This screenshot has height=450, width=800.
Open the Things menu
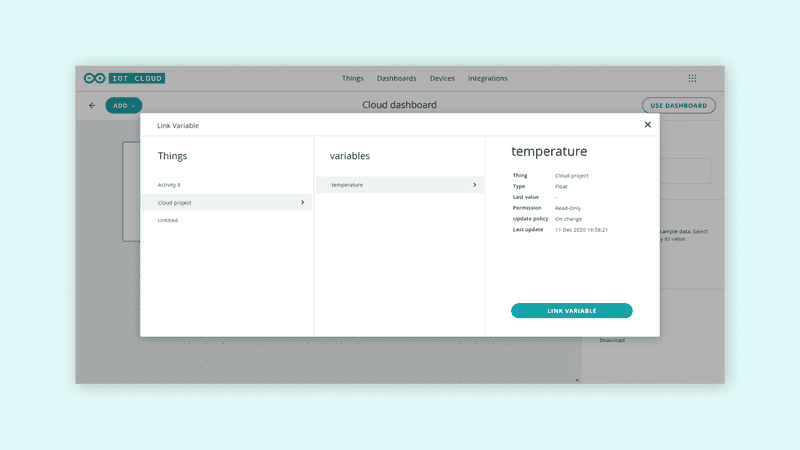(x=353, y=78)
